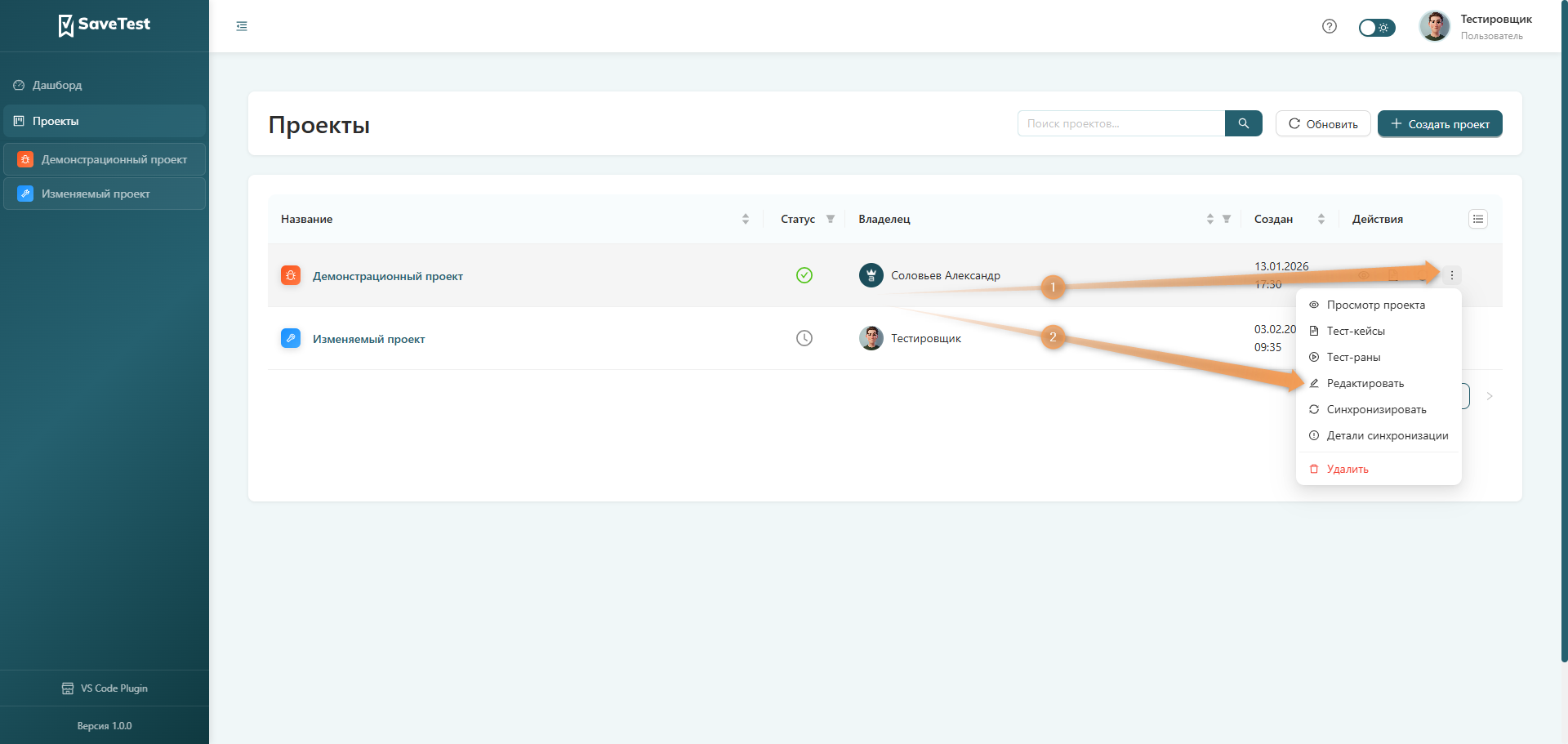This screenshot has width=1568, height=744.
Task: Open help via the question mark icon
Action: click(1330, 26)
